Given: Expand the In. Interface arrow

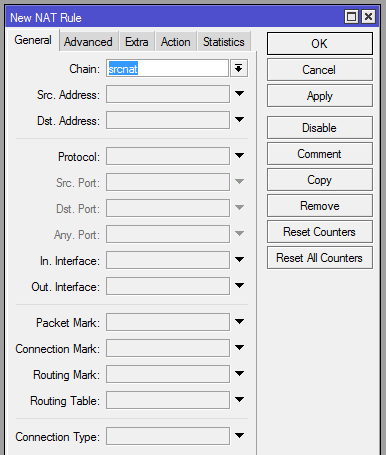Looking at the screenshot, I should (x=239, y=260).
